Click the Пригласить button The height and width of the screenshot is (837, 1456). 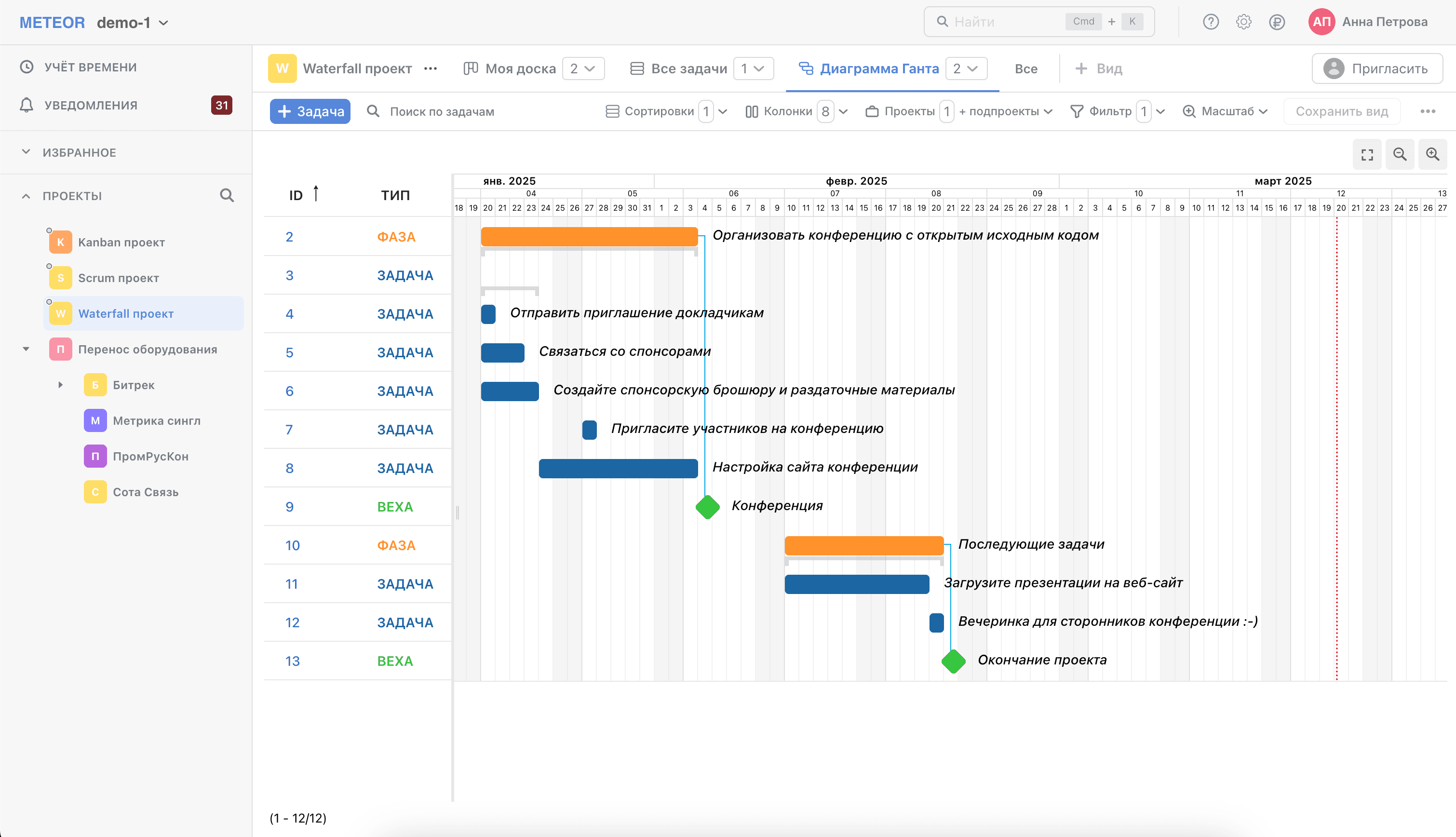pyautogui.click(x=1376, y=68)
